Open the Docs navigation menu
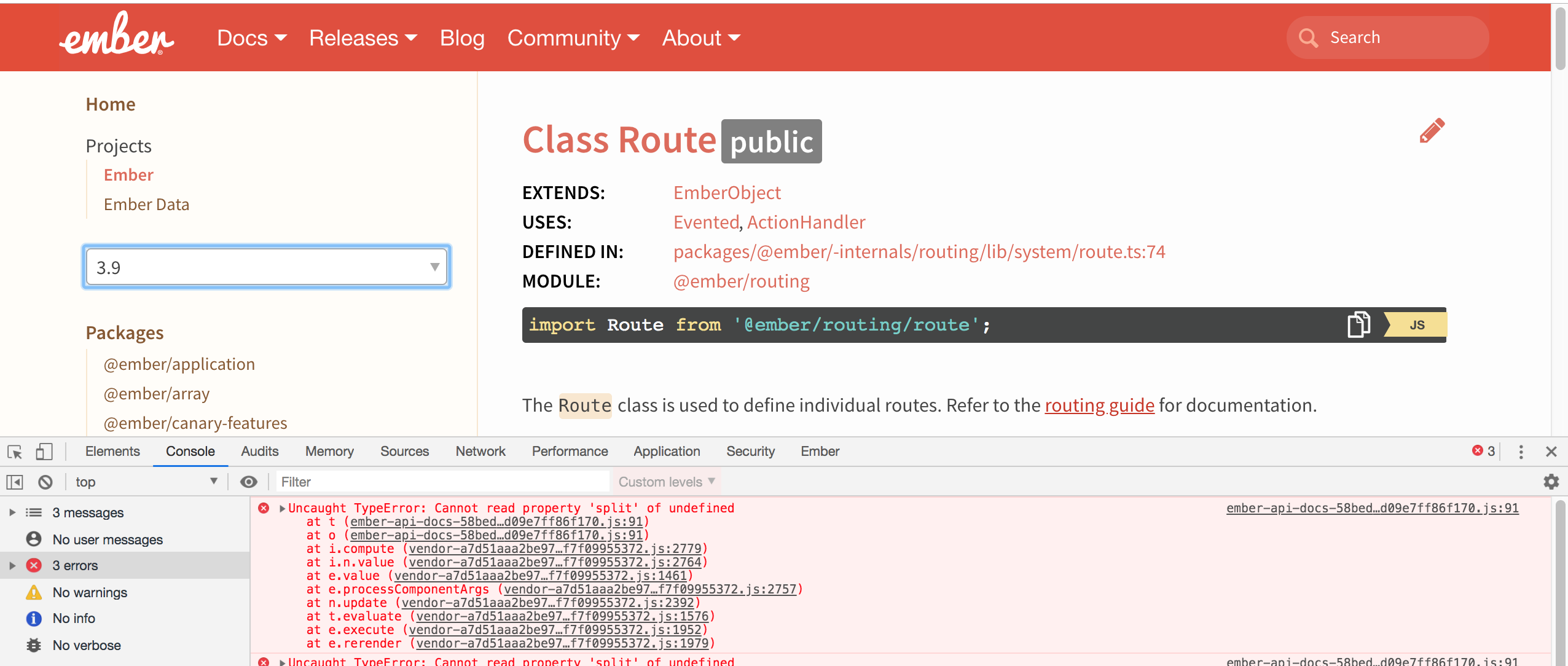Image resolution: width=1568 pixels, height=666 pixels. pos(252,38)
